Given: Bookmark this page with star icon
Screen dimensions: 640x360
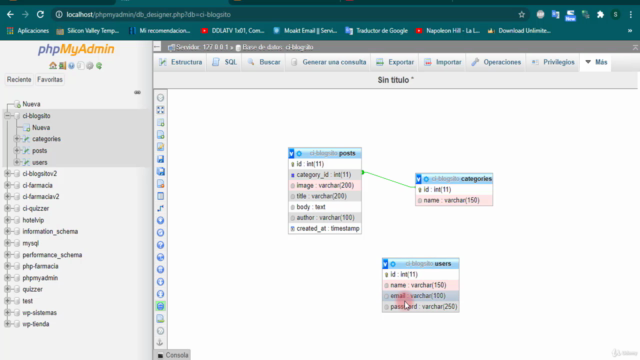Looking at the screenshot, I should coord(522,15).
